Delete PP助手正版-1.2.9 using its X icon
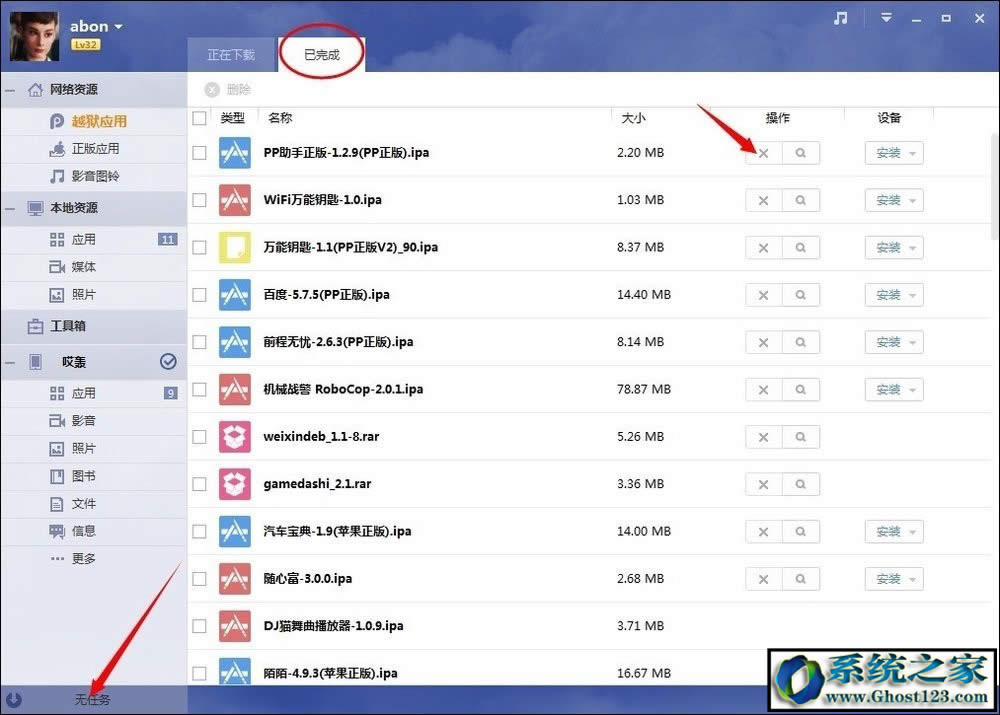Image resolution: width=1000 pixels, height=715 pixels. pos(763,153)
